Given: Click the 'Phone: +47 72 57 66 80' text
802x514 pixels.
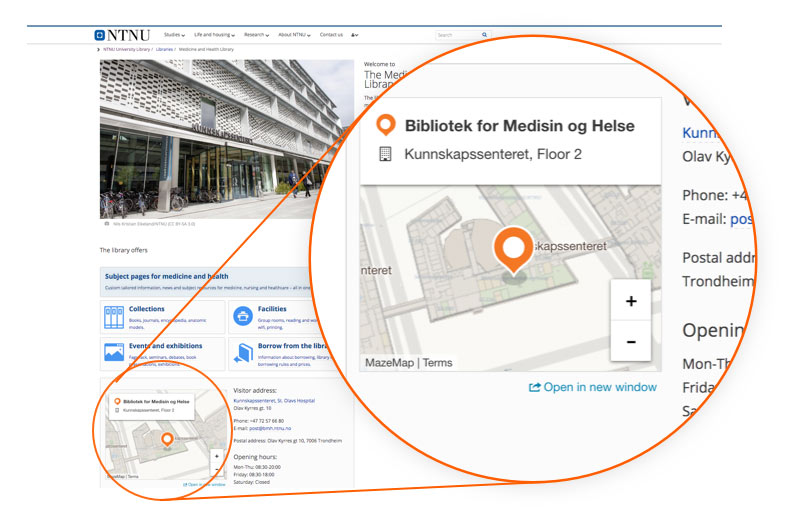Looking at the screenshot, I should click(259, 421).
